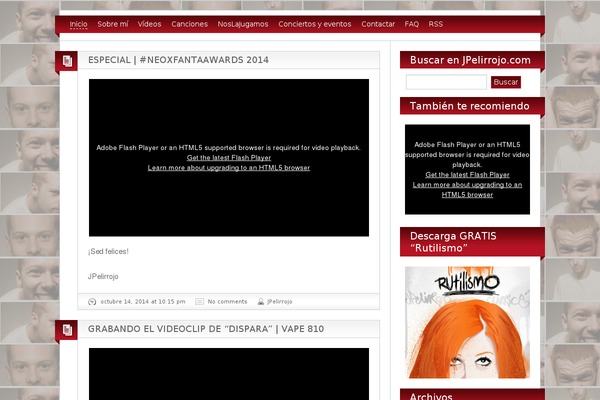This screenshot has width=600, height=400.
Task: Open the RSS feed link
Action: [x=435, y=24]
